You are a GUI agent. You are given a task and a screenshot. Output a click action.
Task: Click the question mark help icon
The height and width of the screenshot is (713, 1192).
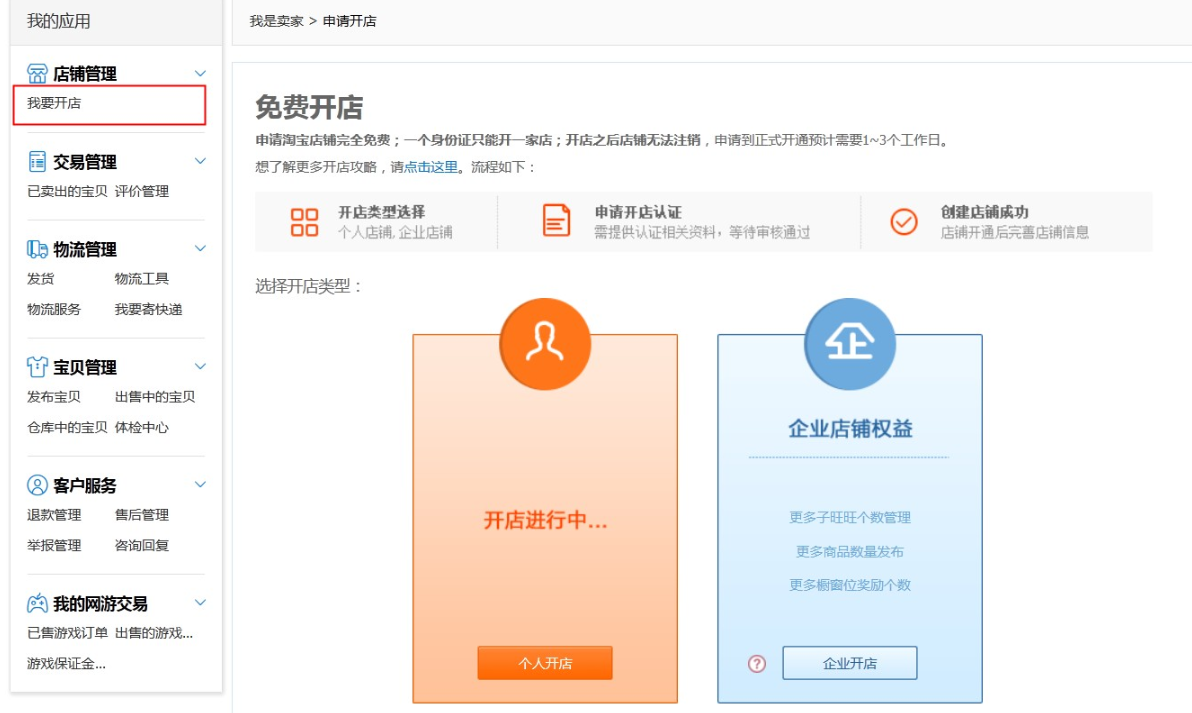click(756, 664)
